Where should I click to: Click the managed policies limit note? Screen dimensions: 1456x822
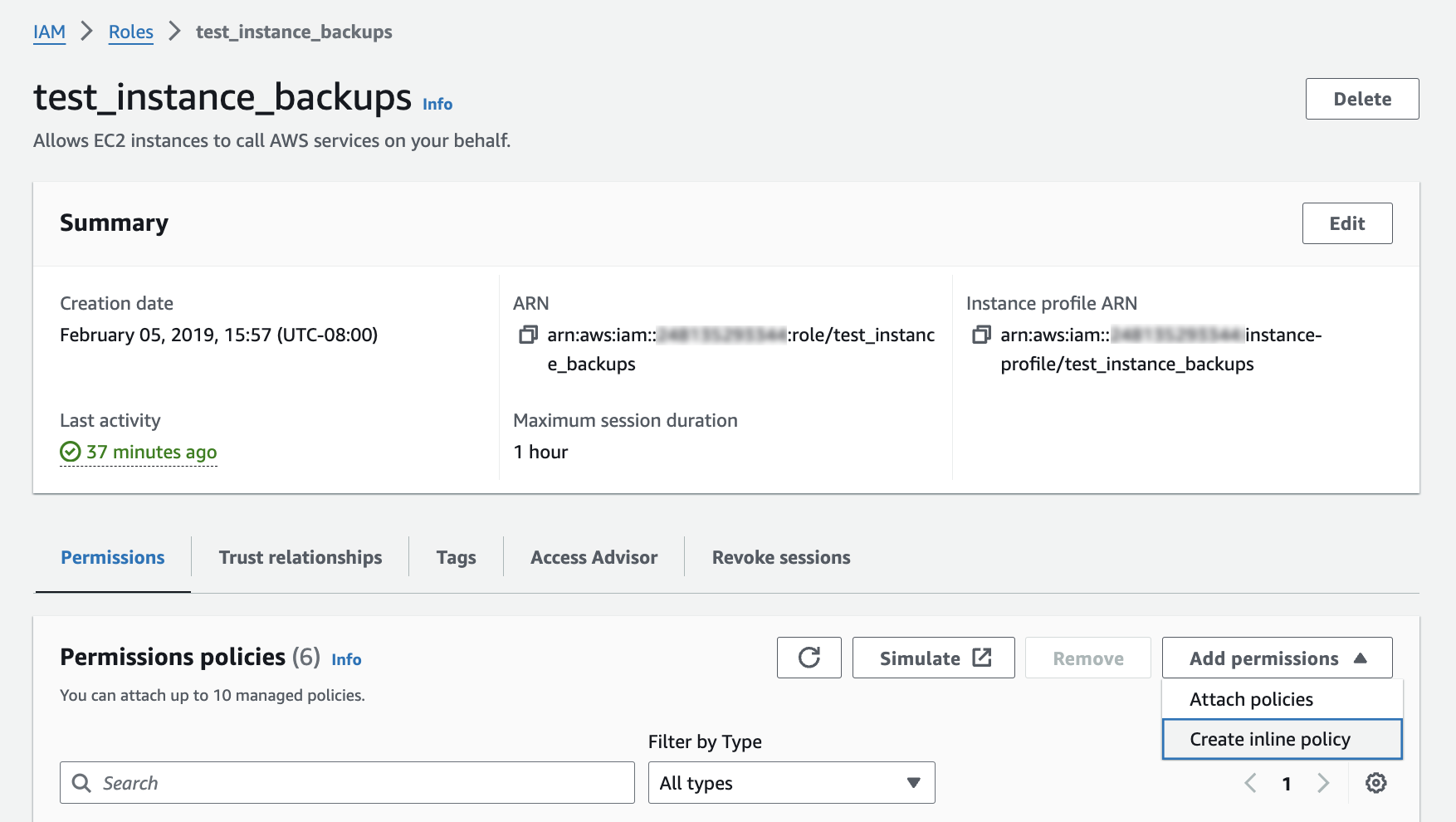pyautogui.click(x=213, y=695)
